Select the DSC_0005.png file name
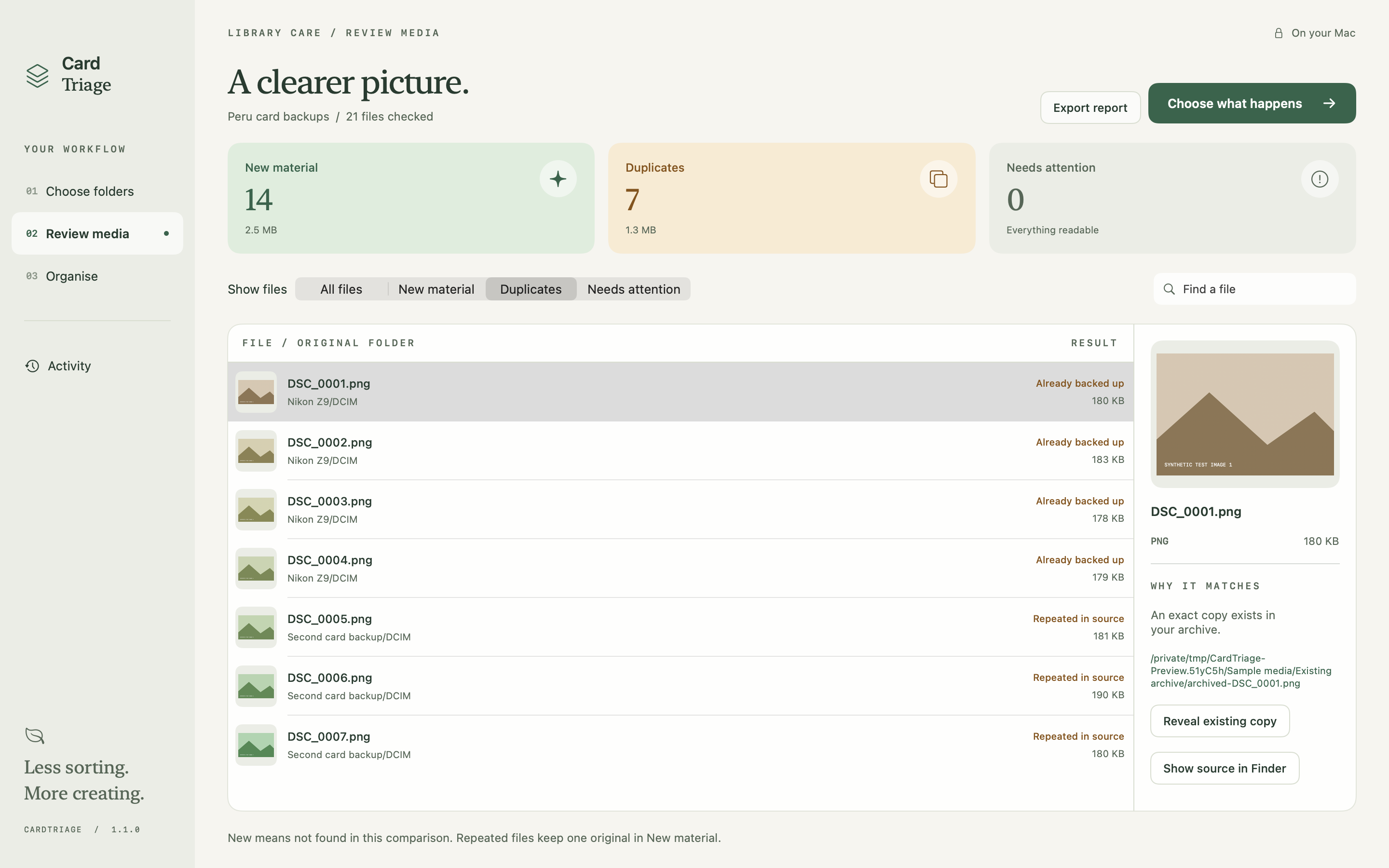The image size is (1389, 868). pyautogui.click(x=329, y=619)
